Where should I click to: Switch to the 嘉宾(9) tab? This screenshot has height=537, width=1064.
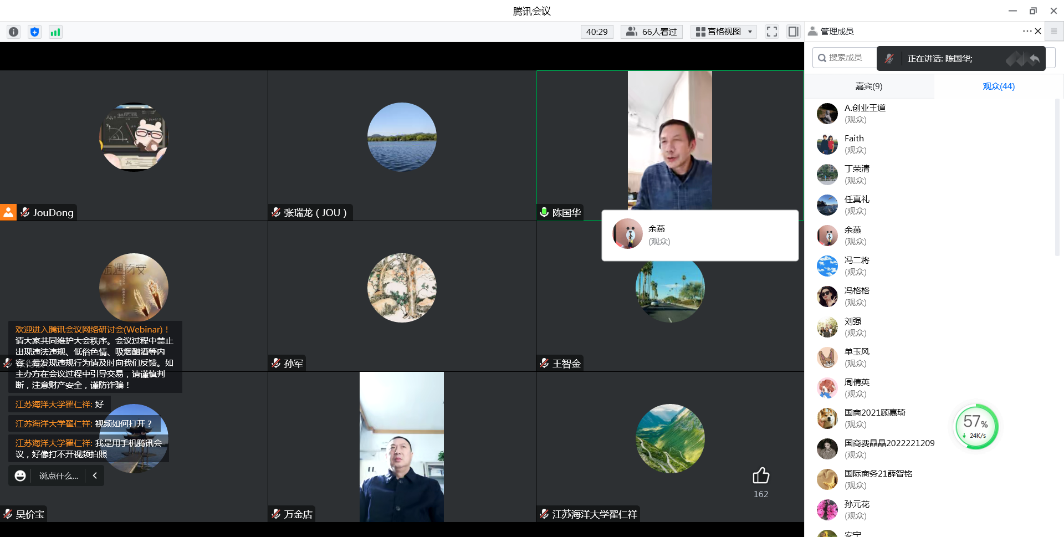tap(869, 86)
